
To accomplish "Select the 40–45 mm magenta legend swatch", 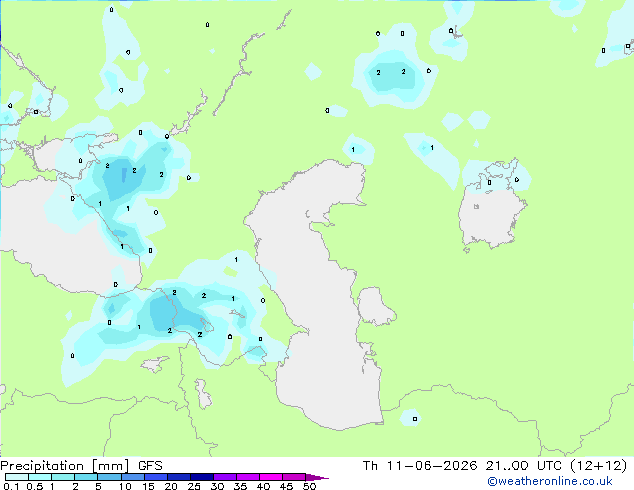I will (x=271, y=477).
